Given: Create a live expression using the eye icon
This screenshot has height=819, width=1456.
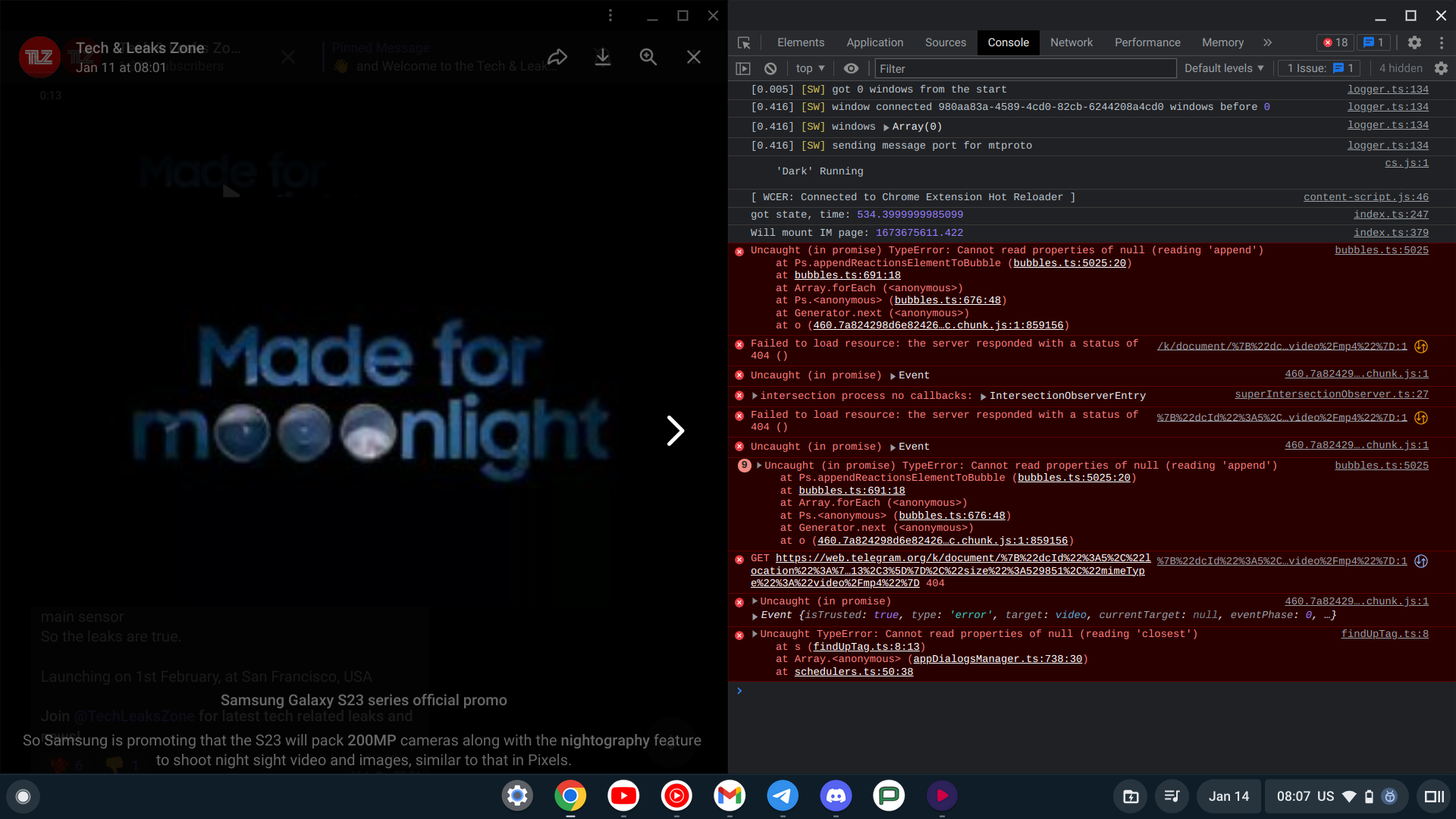Looking at the screenshot, I should tap(851, 68).
